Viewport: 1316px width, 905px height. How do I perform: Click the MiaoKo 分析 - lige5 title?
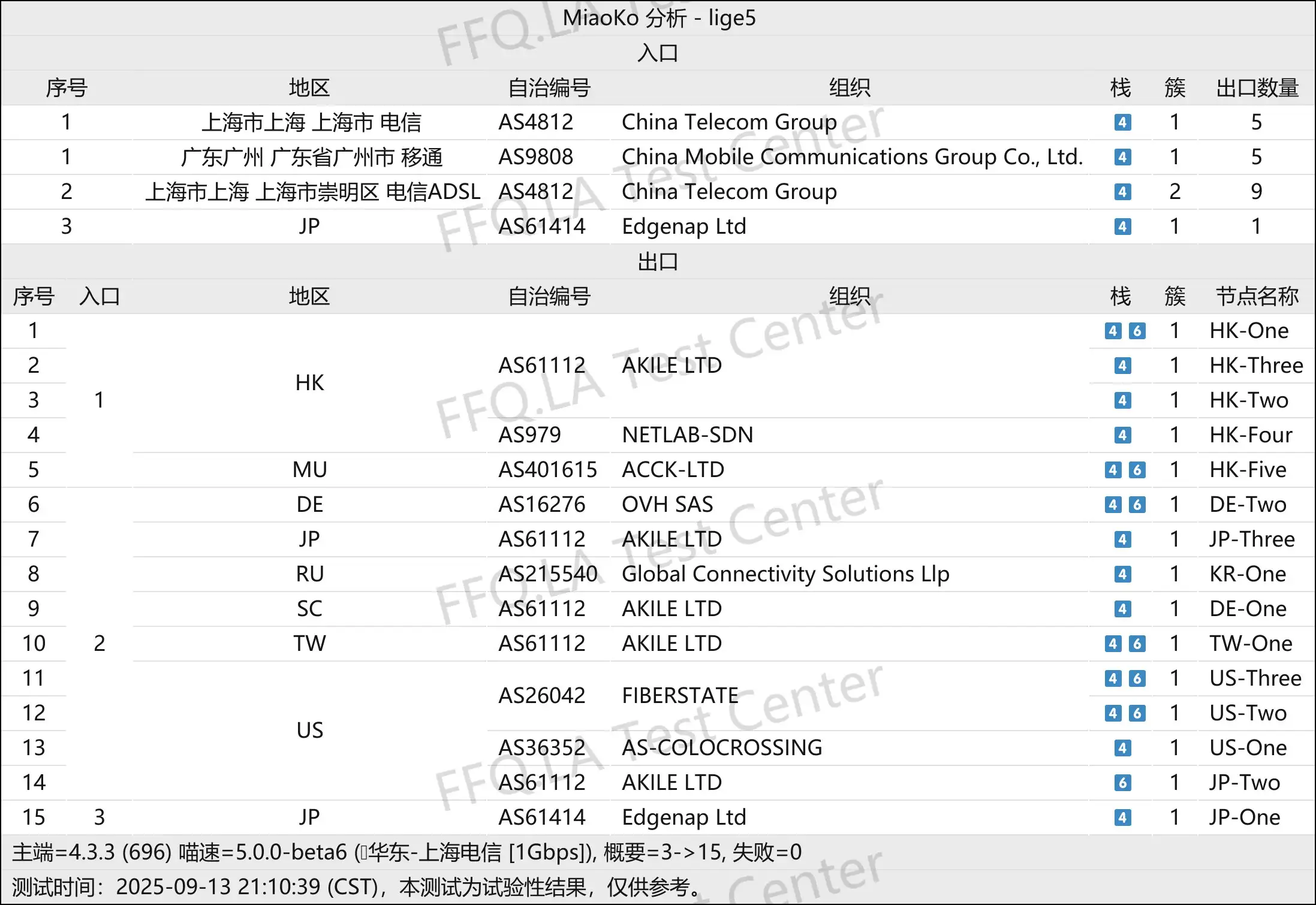click(x=658, y=18)
